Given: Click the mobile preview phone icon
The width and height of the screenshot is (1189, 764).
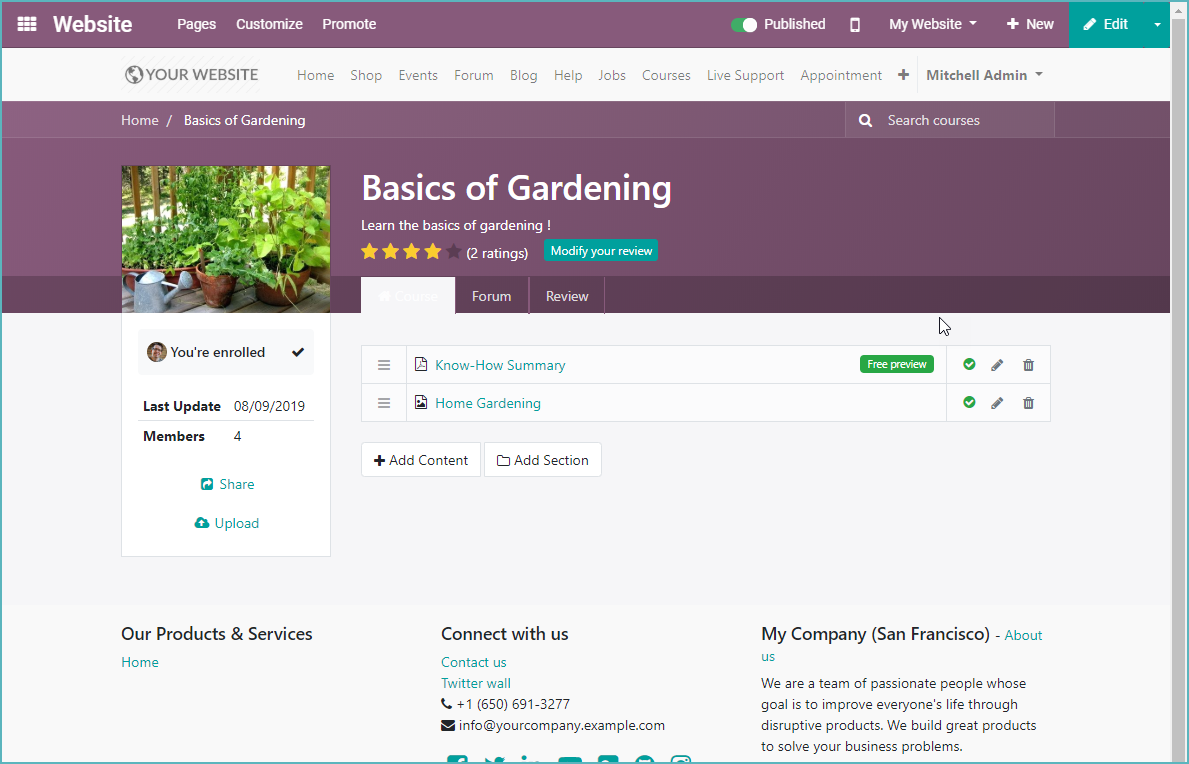Looking at the screenshot, I should (855, 24).
